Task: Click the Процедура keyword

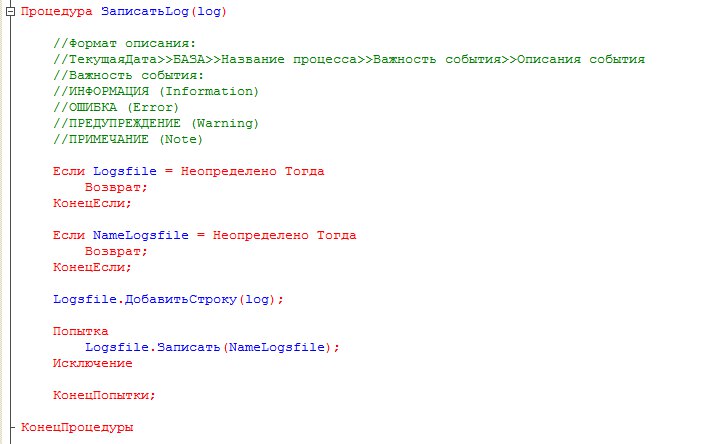Action: [56, 11]
